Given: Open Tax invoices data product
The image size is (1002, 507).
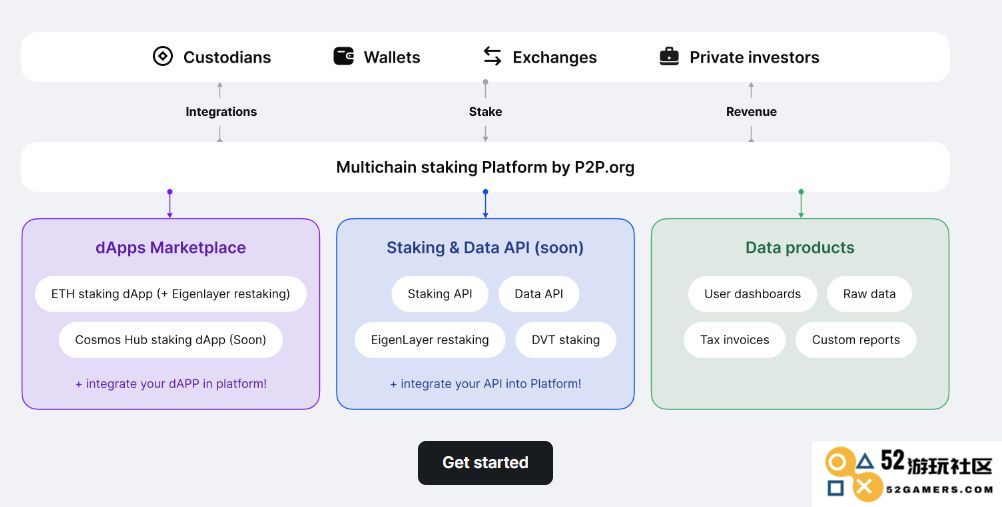Looking at the screenshot, I should coord(734,340).
